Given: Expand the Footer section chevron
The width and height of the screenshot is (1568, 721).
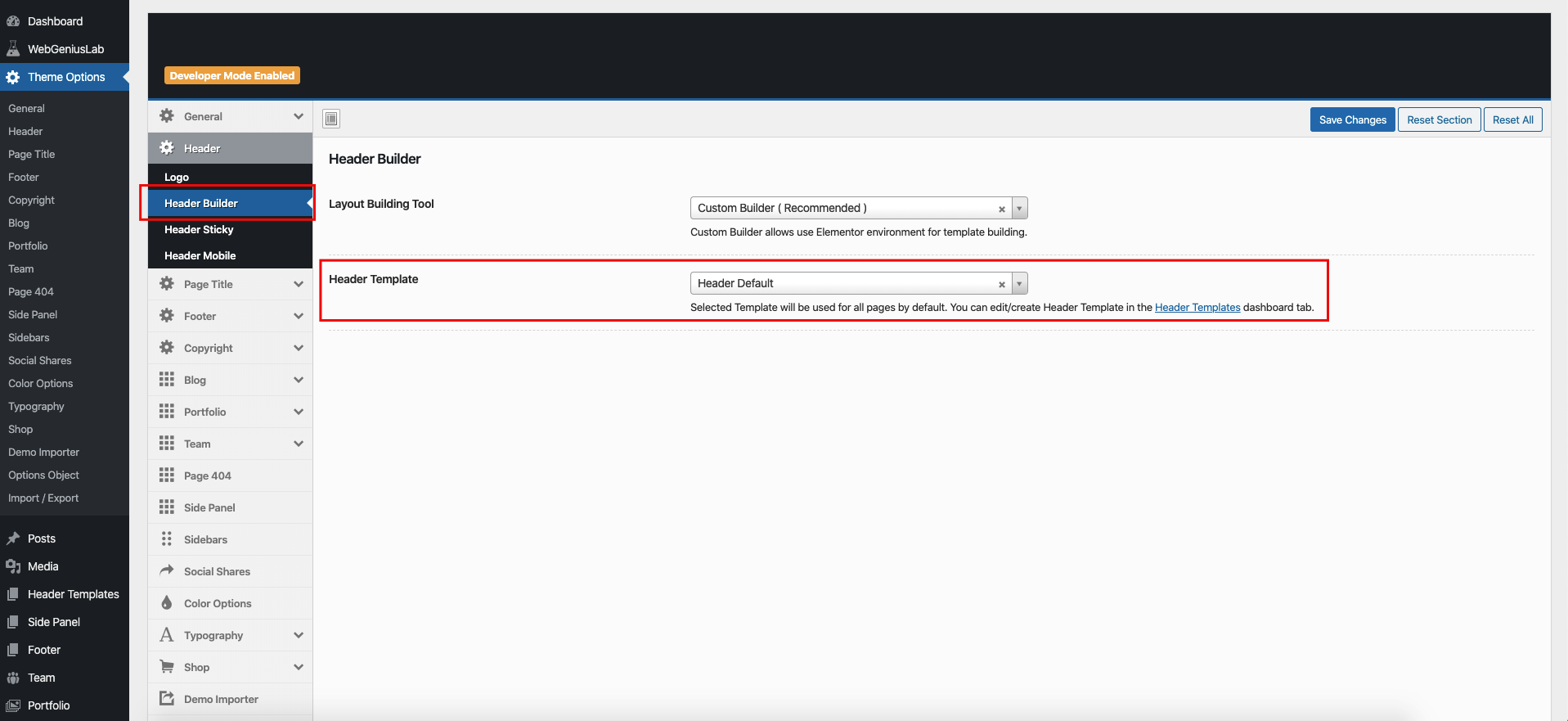Looking at the screenshot, I should pos(299,316).
